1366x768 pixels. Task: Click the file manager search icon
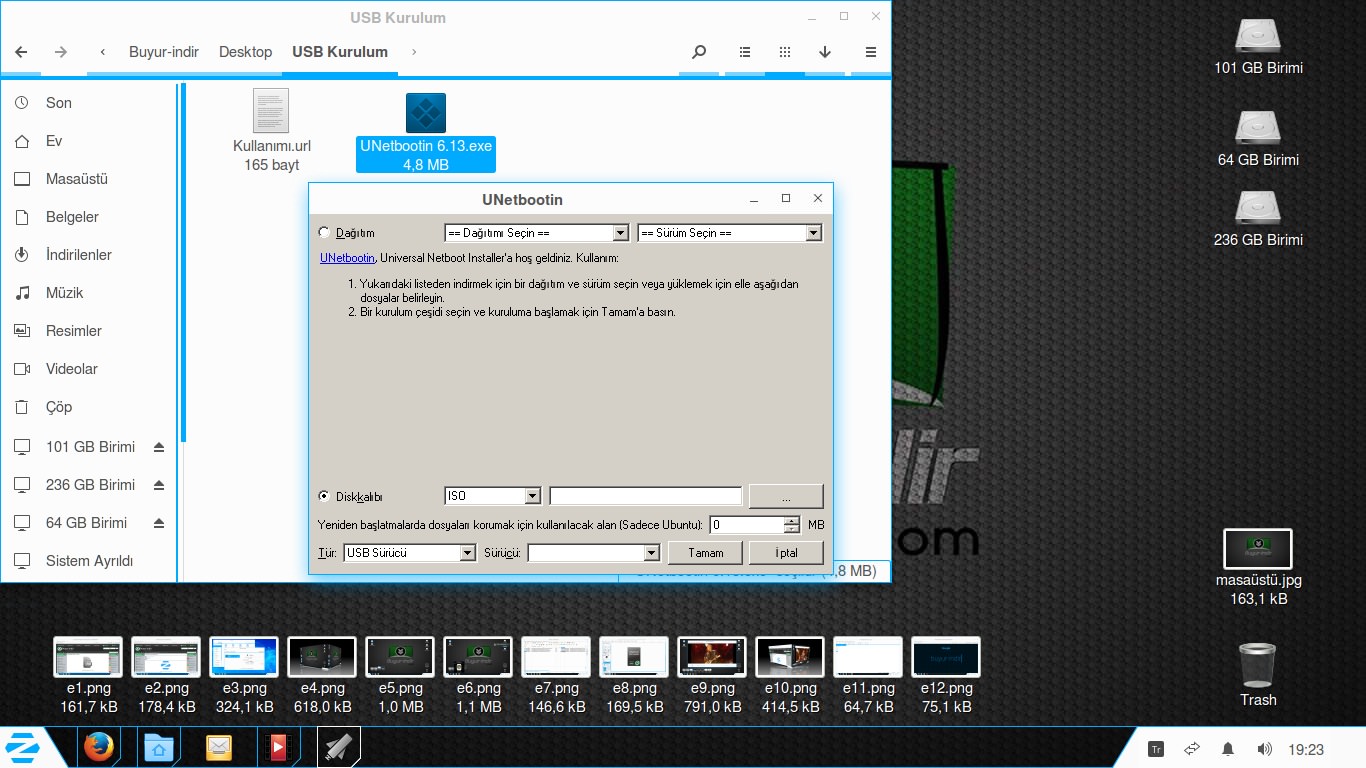click(699, 52)
